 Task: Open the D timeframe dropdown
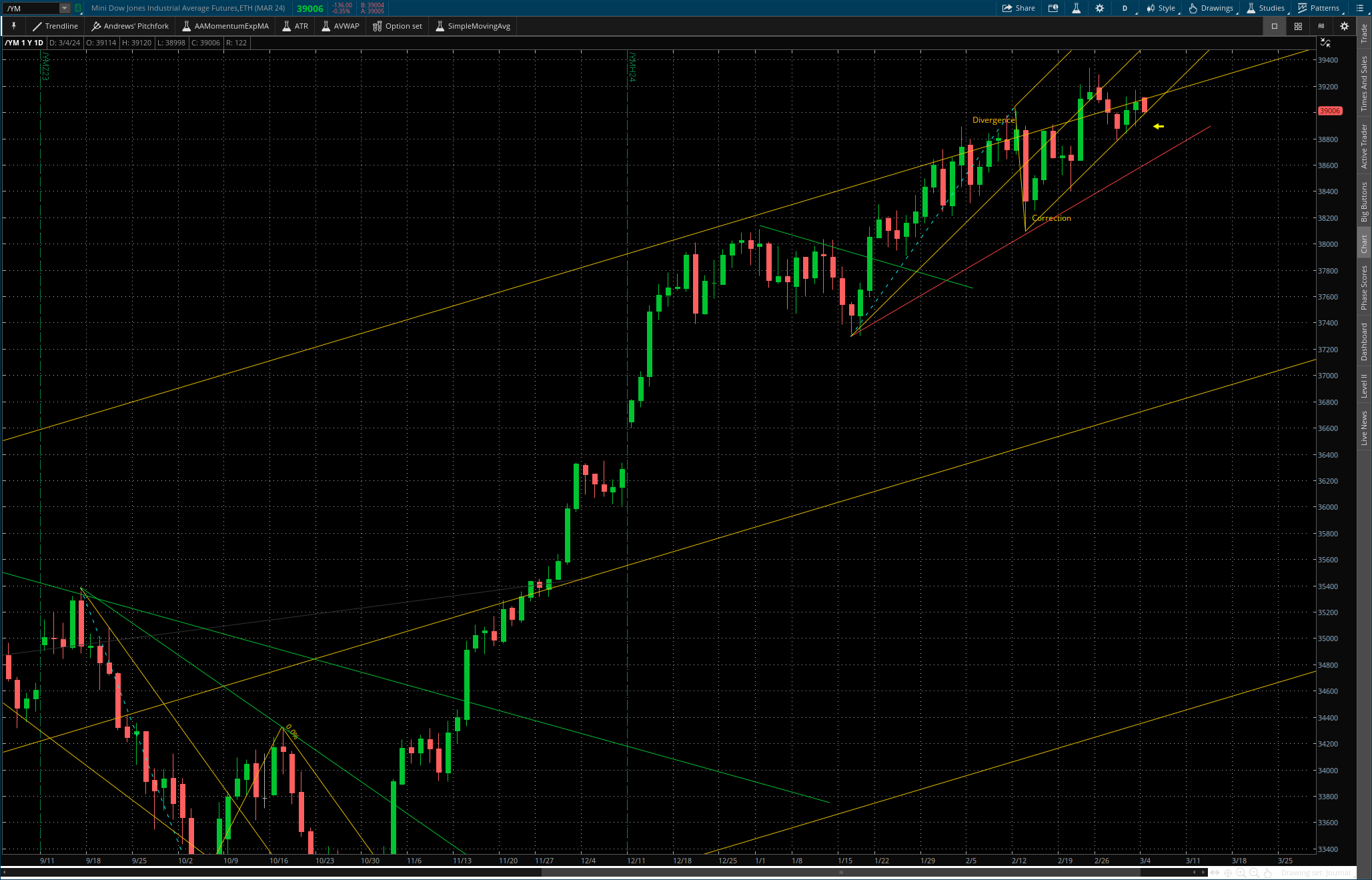pos(1126,8)
